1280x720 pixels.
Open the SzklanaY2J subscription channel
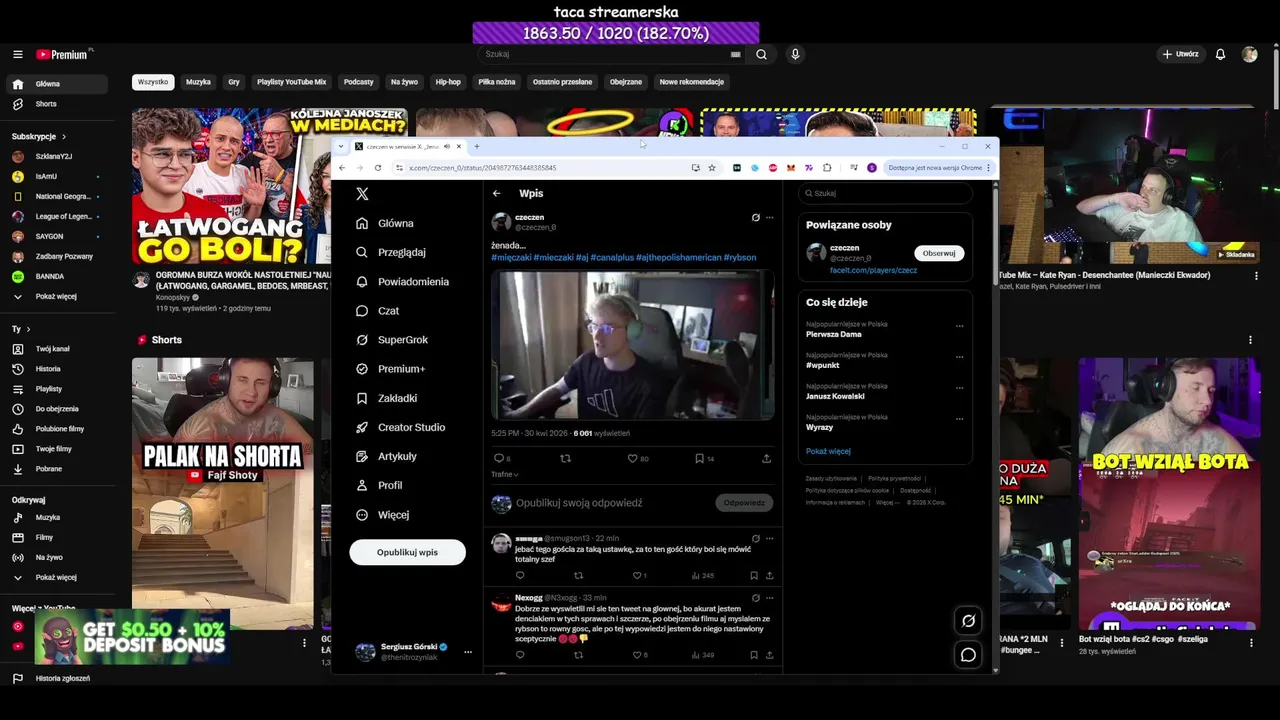tap(57, 156)
